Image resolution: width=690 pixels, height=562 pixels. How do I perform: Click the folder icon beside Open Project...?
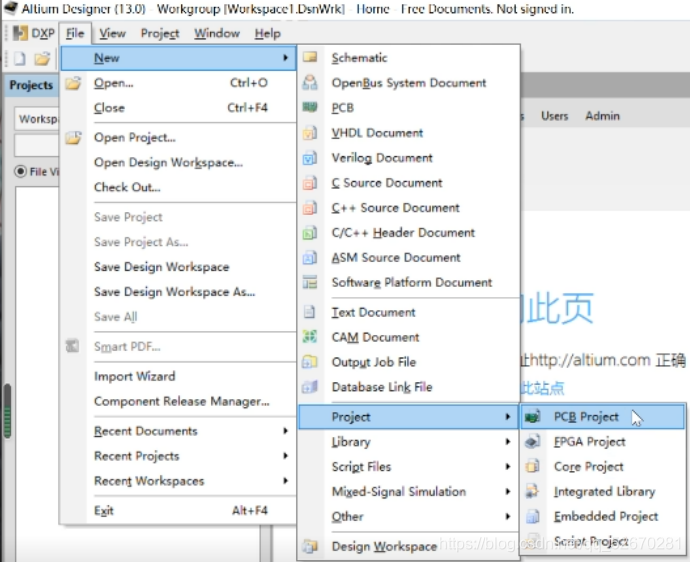coord(73,138)
